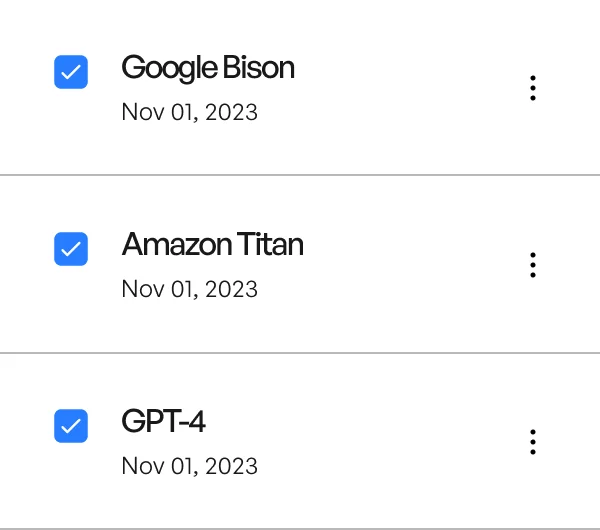Click the GPT-4 model title
600x530 pixels.
[x=163, y=421]
